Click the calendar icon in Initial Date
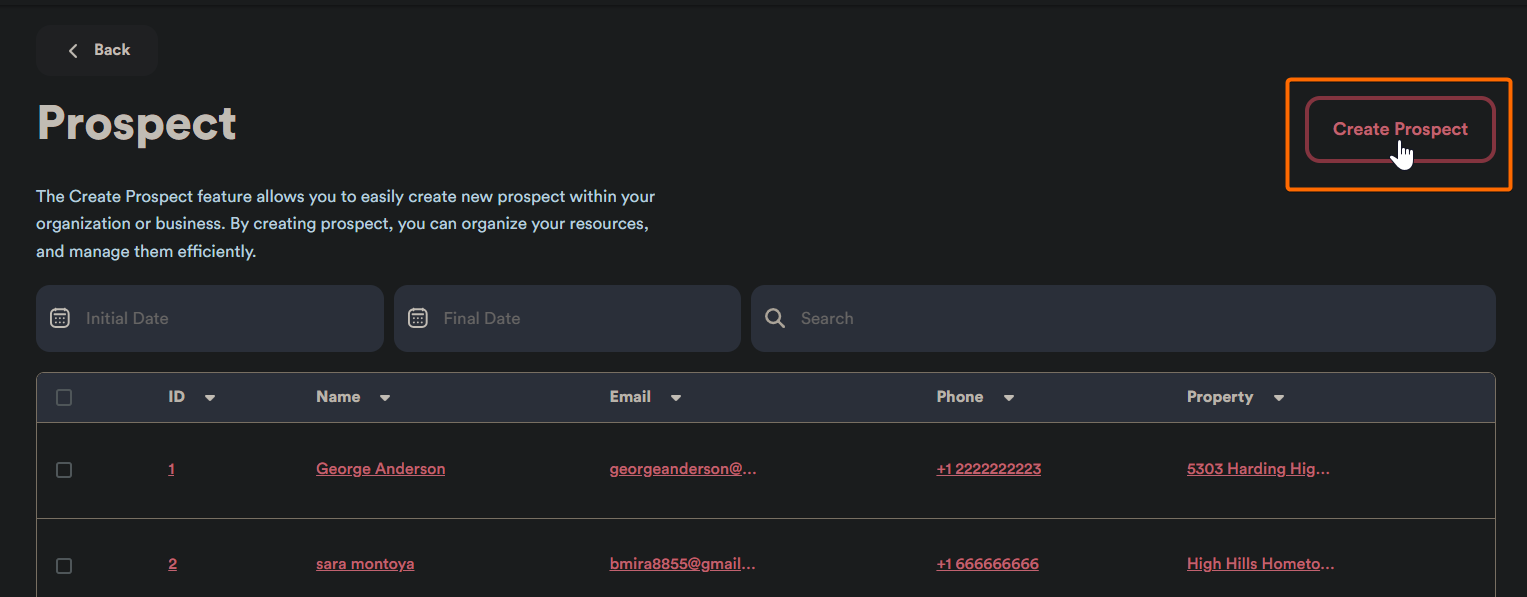The height and width of the screenshot is (597, 1527). click(x=60, y=318)
